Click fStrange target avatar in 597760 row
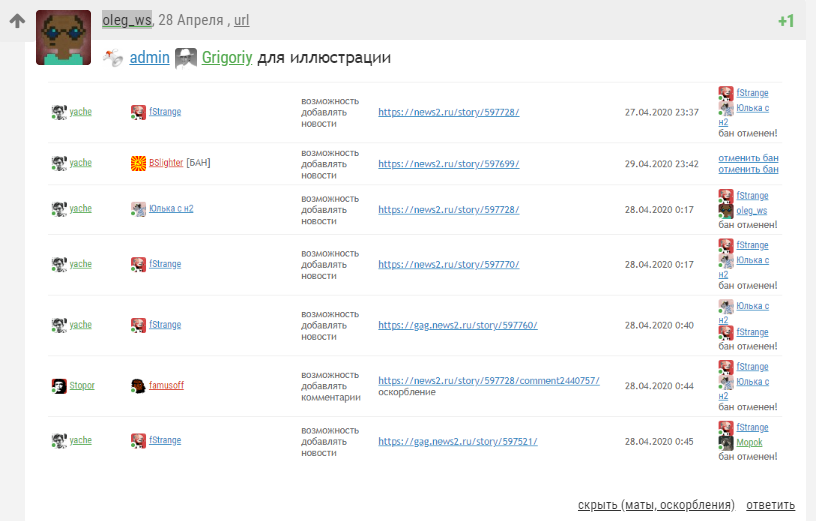Screen dimensions: 816x521 (x=138, y=325)
